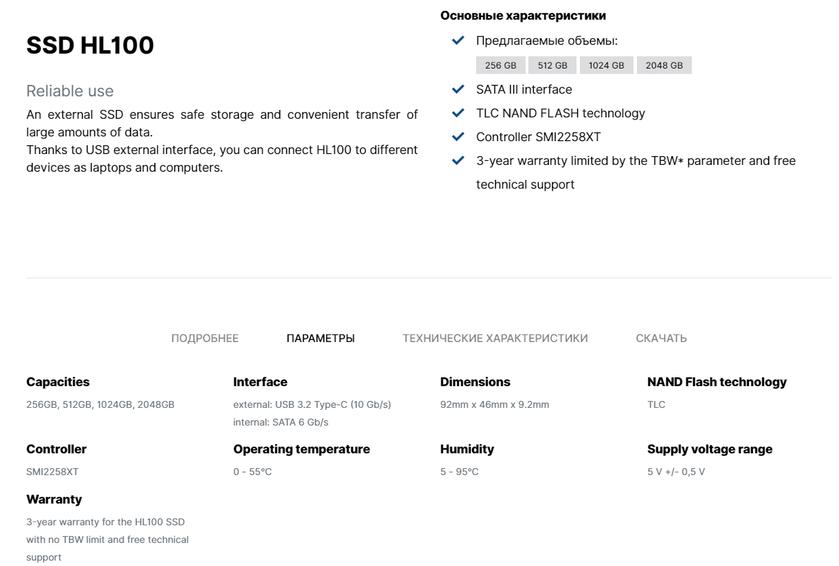
Task: Click the Reliable use subtitle
Action: pos(70,91)
